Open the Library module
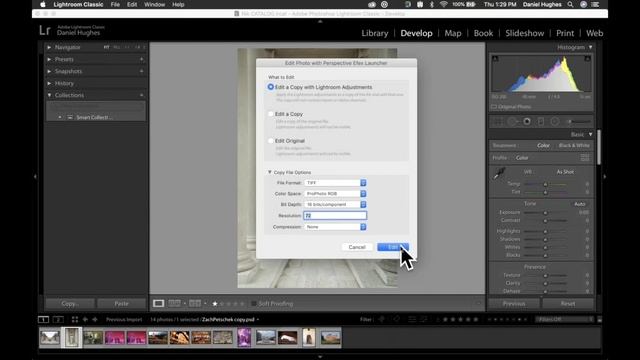This screenshot has width=640, height=360. [375, 33]
